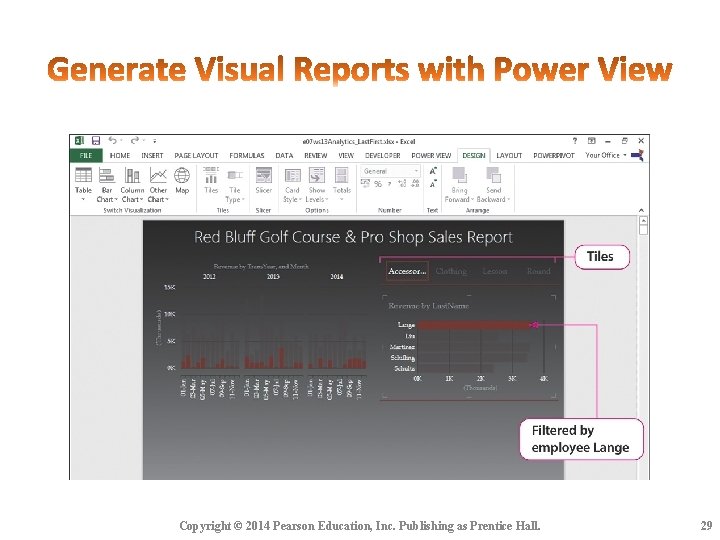Switch to the HOME ribbon tab
The width and height of the screenshot is (720, 540).
pos(119,156)
